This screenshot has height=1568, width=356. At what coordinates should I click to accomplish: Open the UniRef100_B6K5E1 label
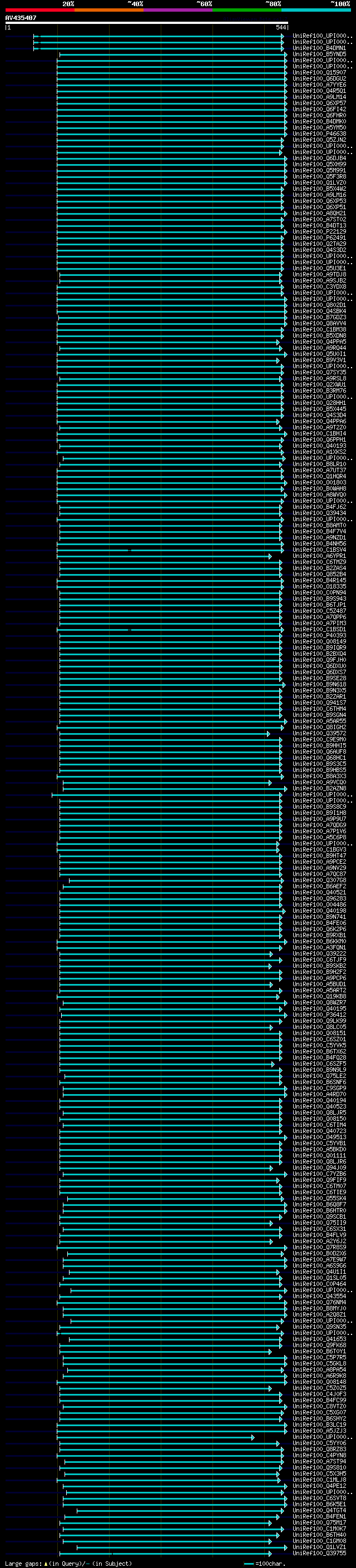coord(319,1504)
